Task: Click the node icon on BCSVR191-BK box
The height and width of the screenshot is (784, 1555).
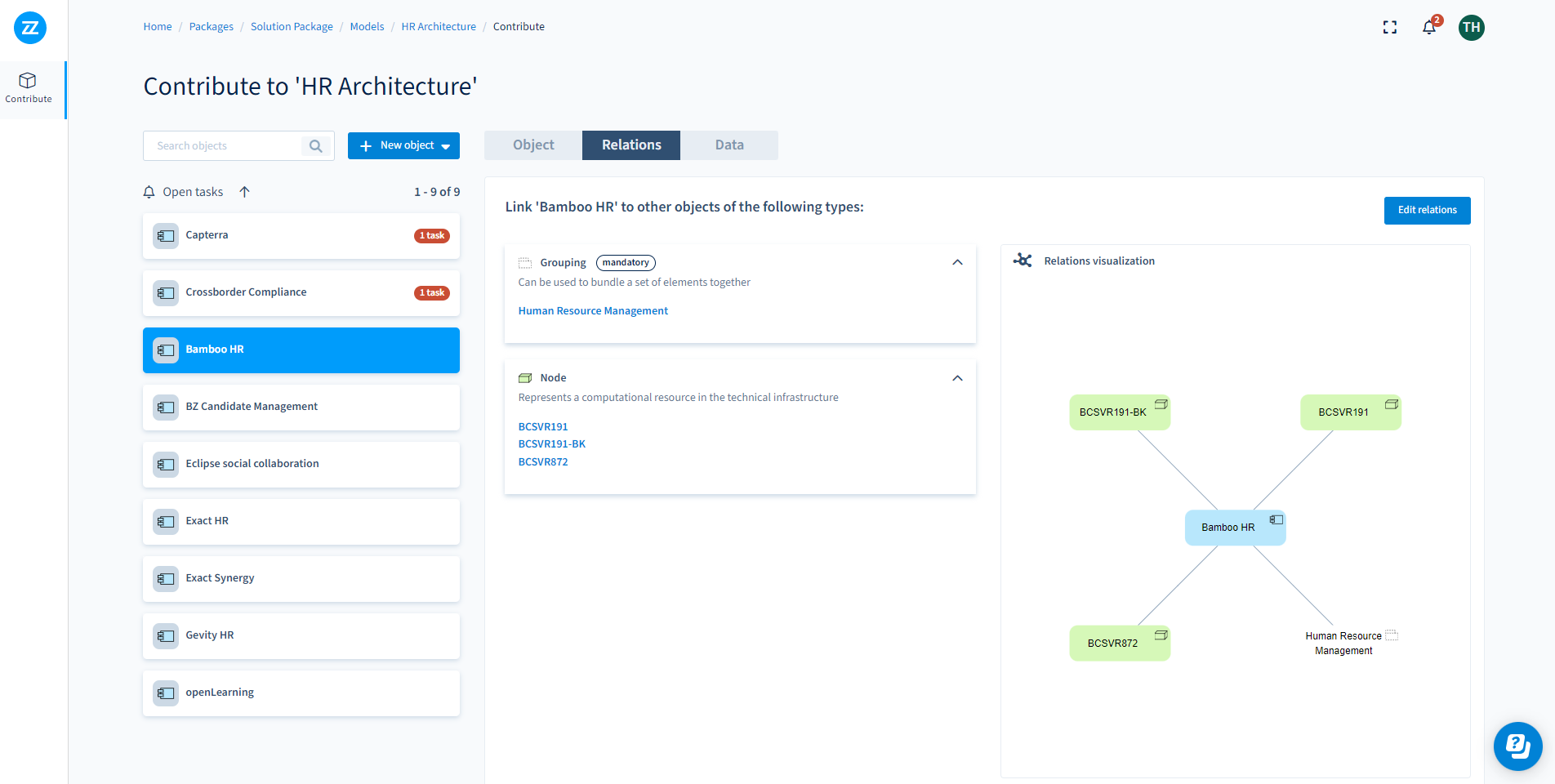Action: [x=1161, y=404]
